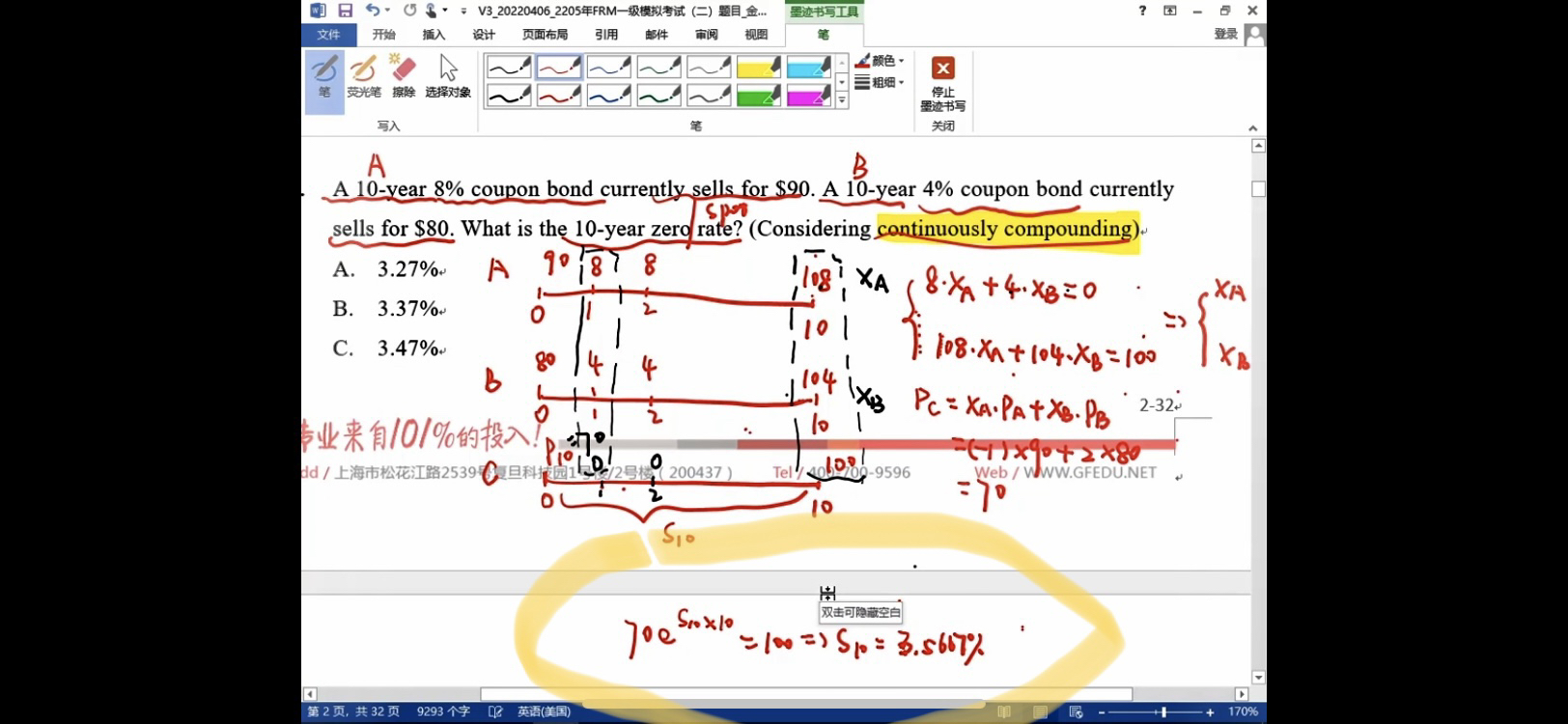Open word count 9293 个字
1568x724 pixels.
pyautogui.click(x=443, y=711)
